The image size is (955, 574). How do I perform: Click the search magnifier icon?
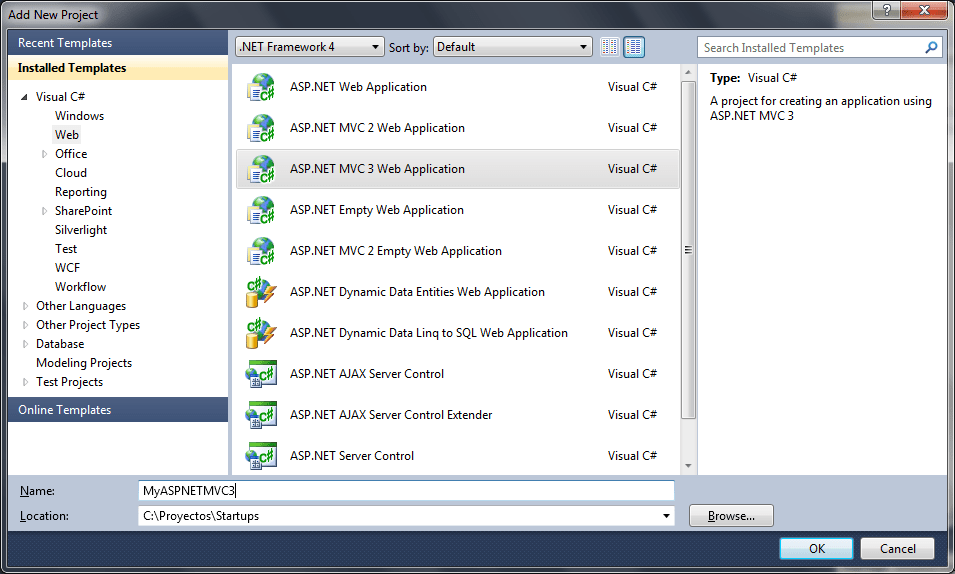pyautogui.click(x=931, y=48)
